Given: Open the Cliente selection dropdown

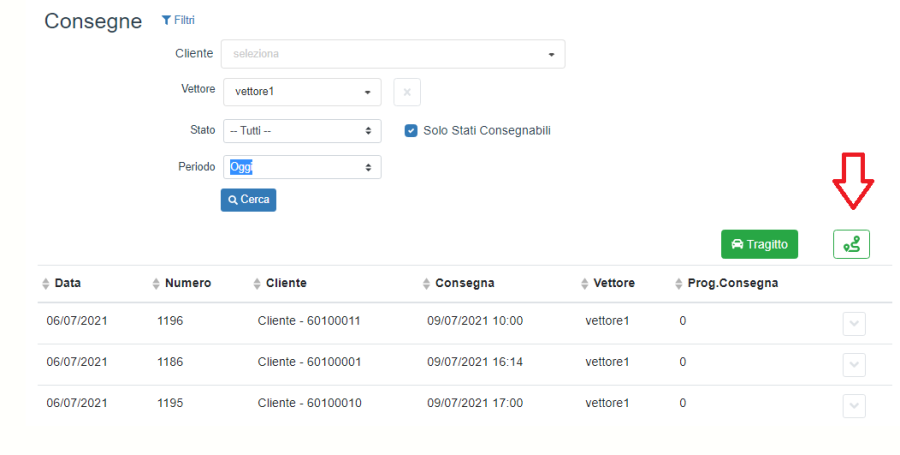Looking at the screenshot, I should click(393, 54).
